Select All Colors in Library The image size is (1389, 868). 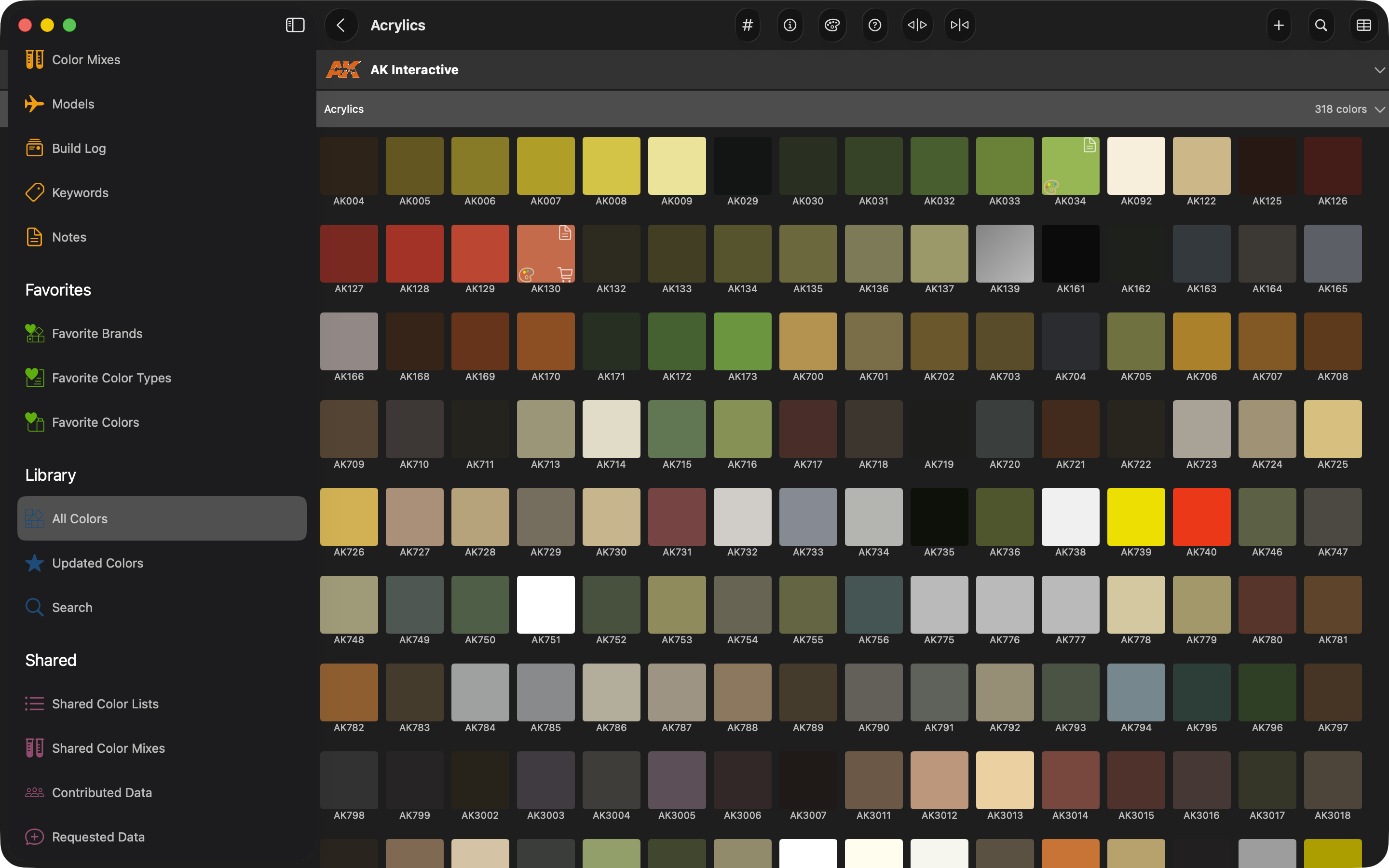coord(162,518)
